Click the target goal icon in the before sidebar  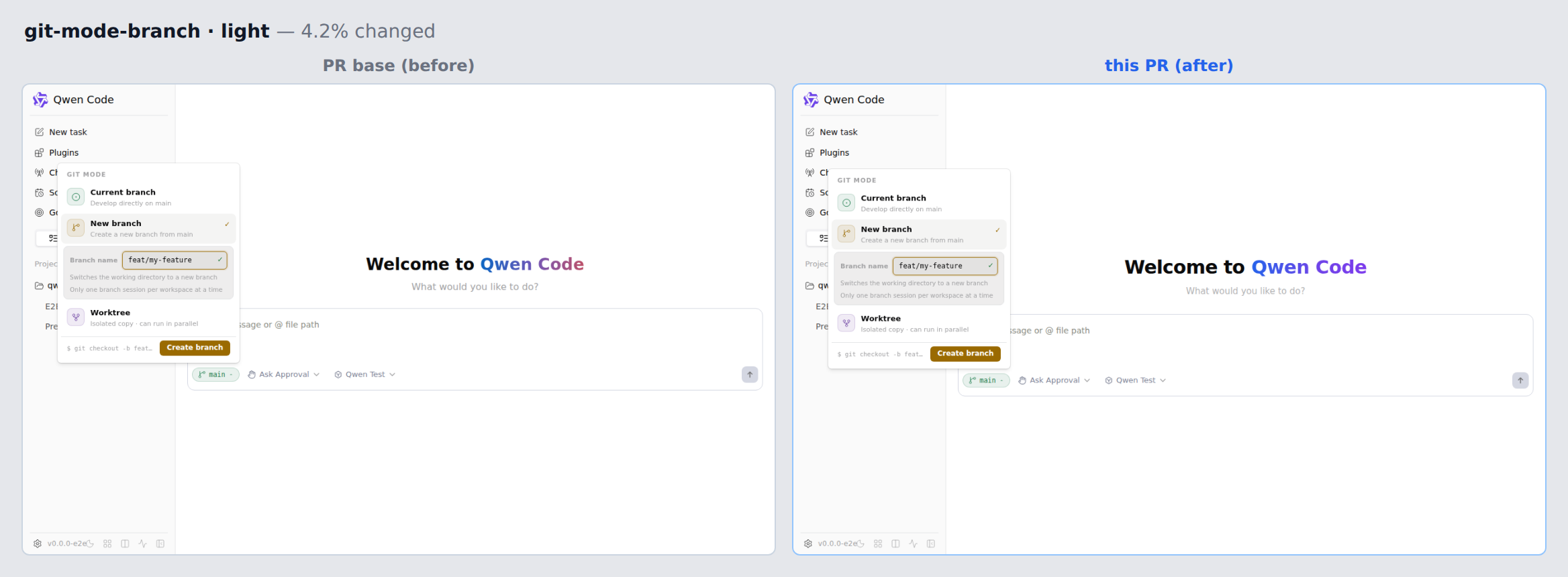tap(40, 213)
